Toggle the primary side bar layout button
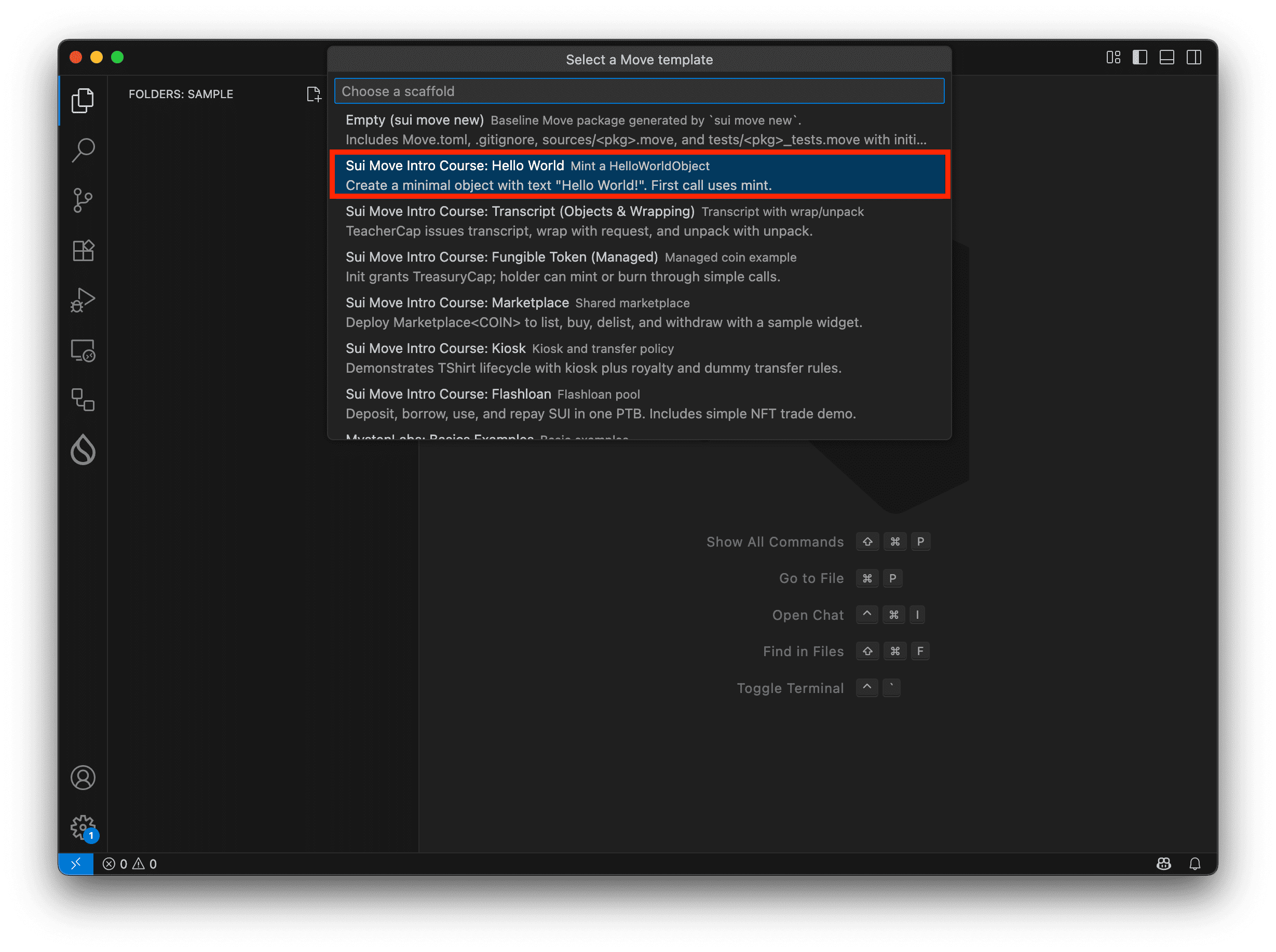Image resolution: width=1276 pixels, height=952 pixels. 1139,58
